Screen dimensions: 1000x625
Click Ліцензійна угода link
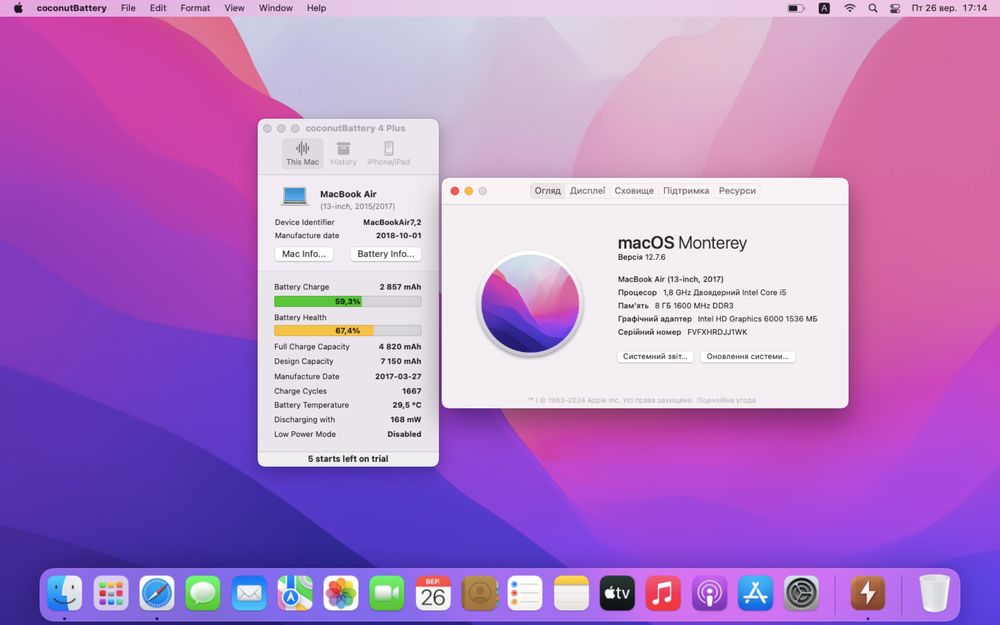tap(726, 401)
